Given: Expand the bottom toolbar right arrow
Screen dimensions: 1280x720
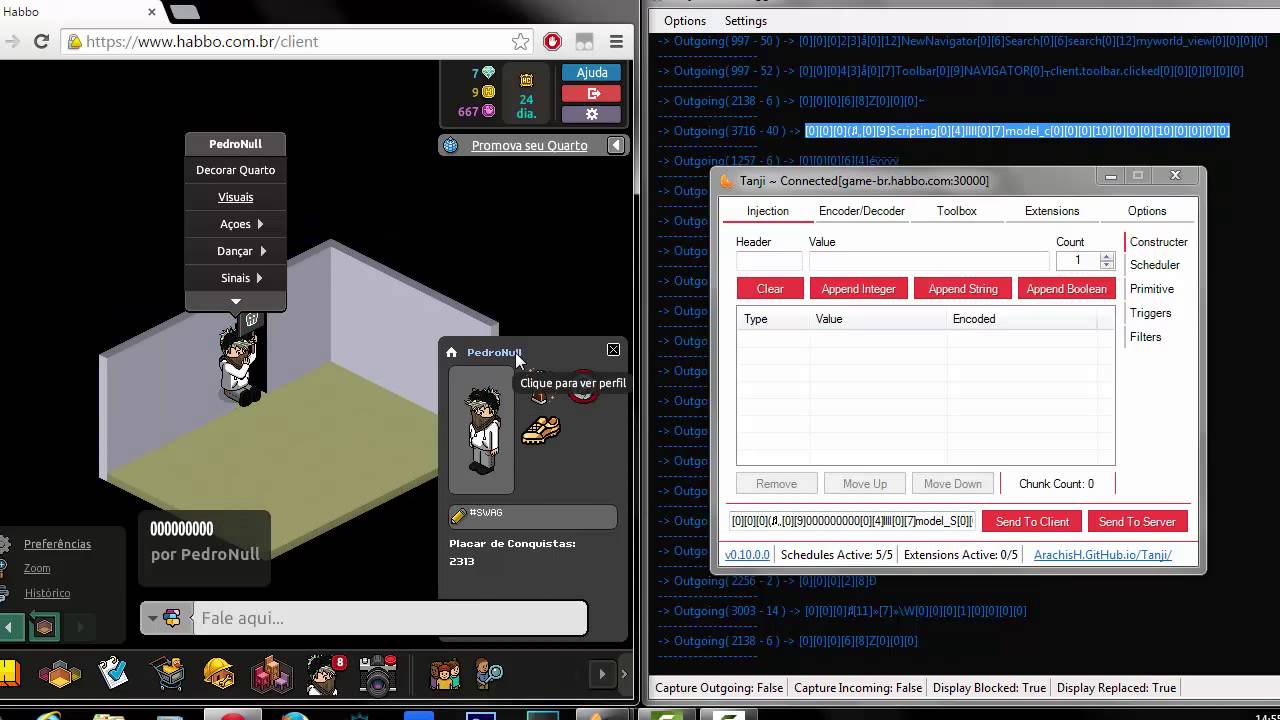Looking at the screenshot, I should 602,674.
